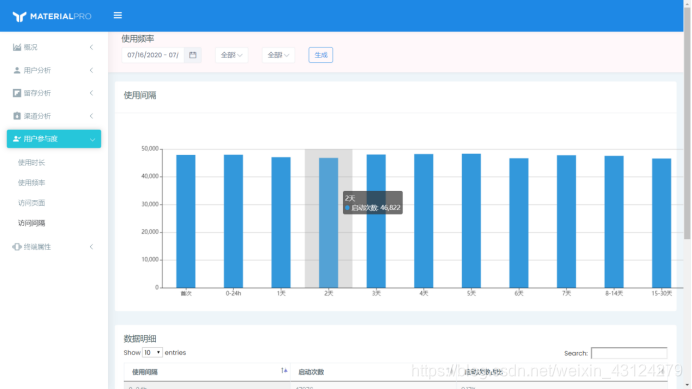
Task: Open 访问间隔 submenu item
Action: 31,223
